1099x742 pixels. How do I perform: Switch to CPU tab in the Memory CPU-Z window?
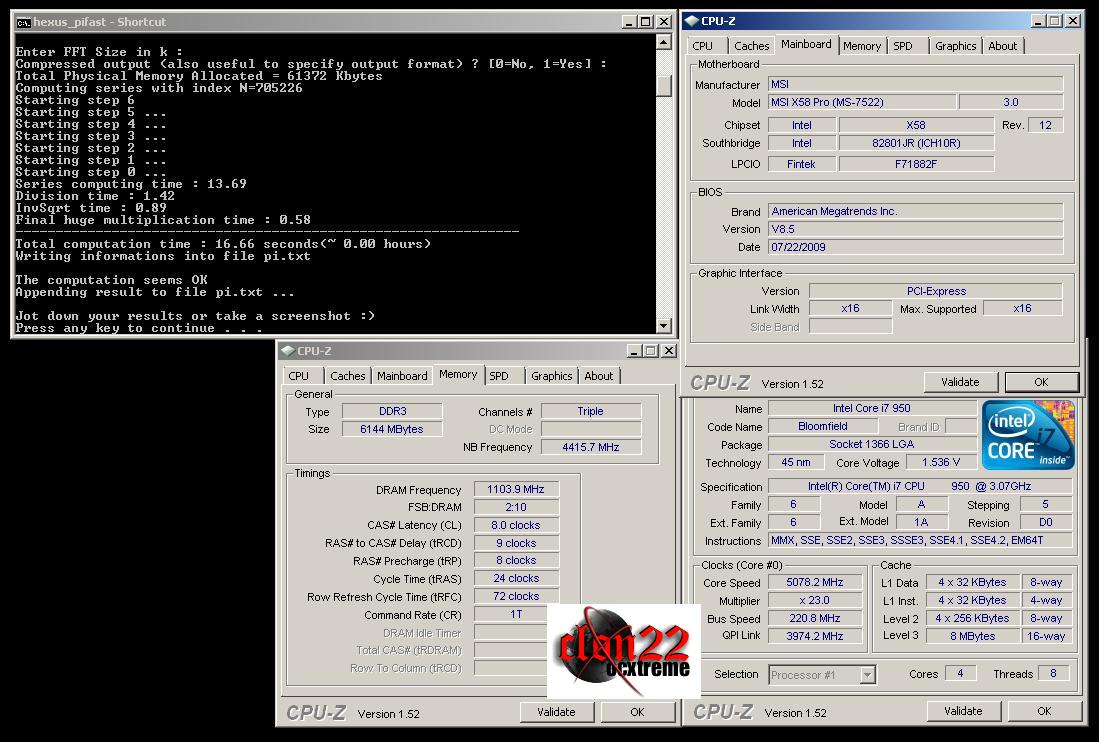click(299, 376)
